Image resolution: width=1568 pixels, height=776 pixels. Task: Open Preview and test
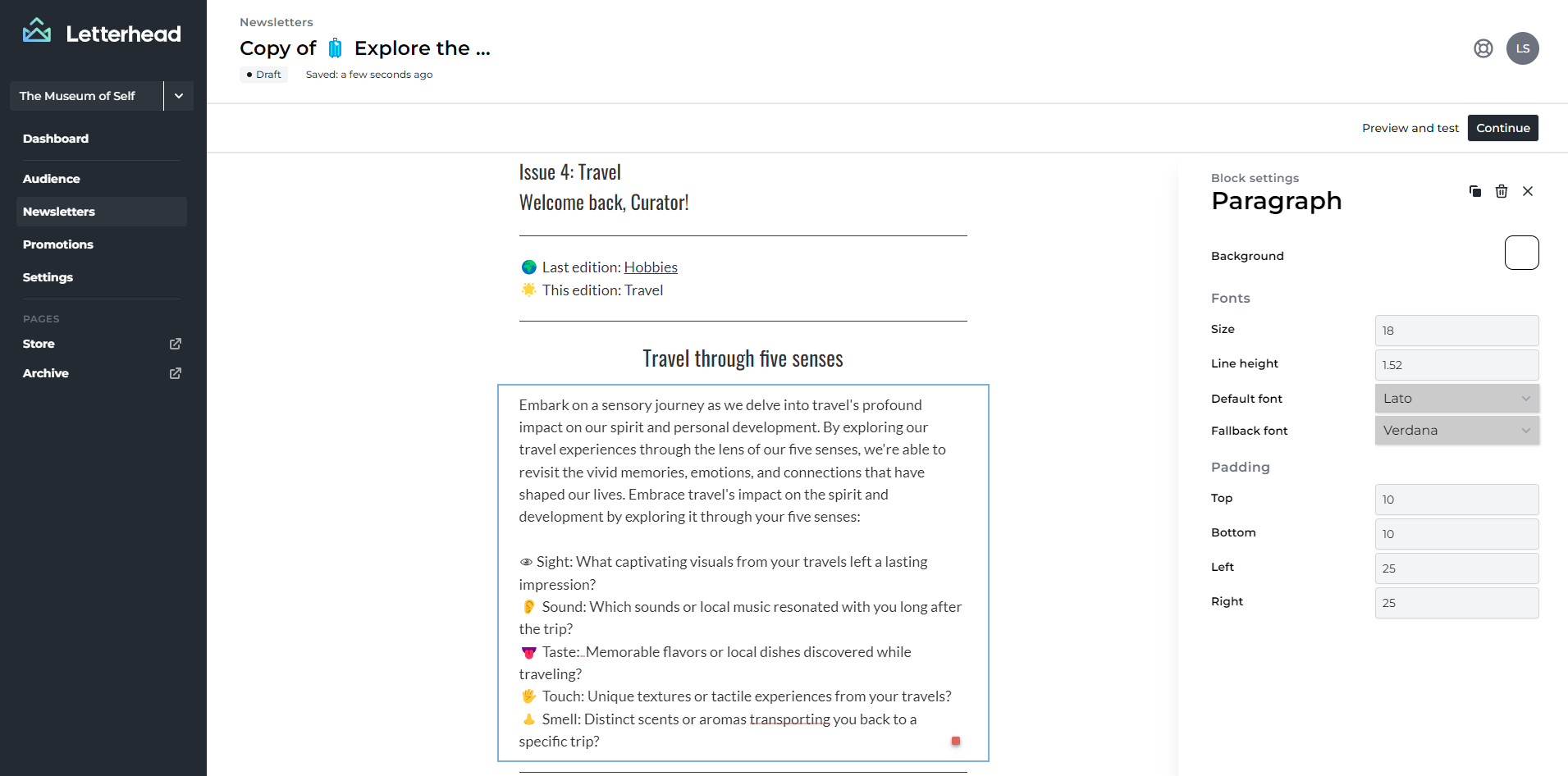pos(1410,128)
